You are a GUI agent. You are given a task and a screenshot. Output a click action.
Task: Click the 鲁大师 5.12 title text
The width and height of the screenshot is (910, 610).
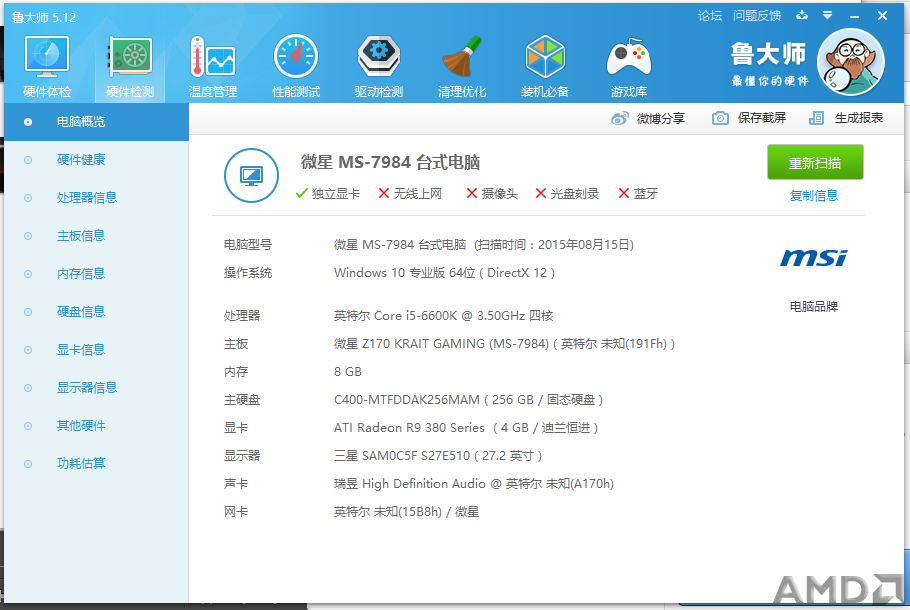click(x=44, y=17)
